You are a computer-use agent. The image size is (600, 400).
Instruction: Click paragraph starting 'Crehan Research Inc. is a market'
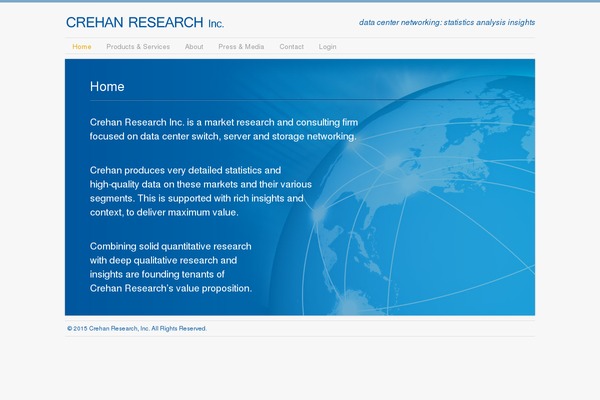pyautogui.click(x=224, y=129)
